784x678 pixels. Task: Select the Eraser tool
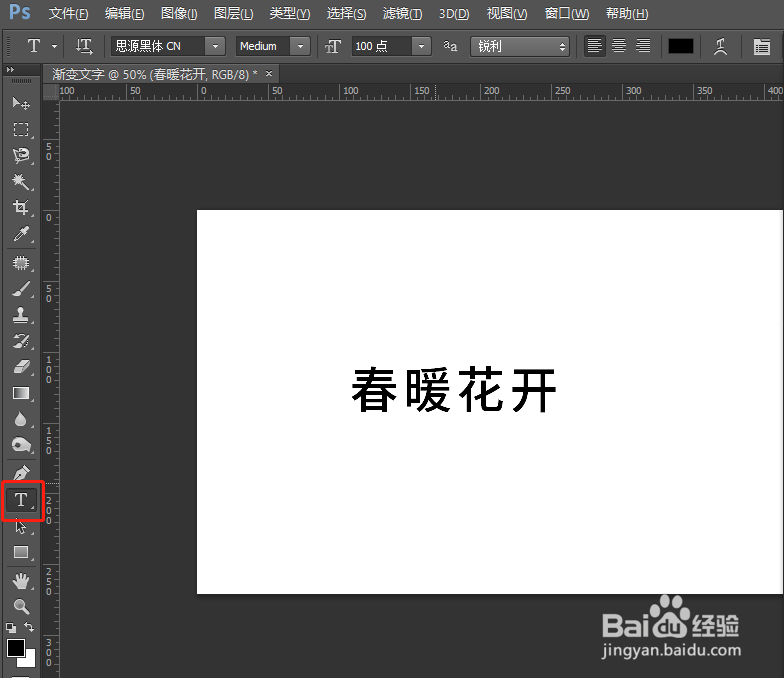tap(20, 367)
